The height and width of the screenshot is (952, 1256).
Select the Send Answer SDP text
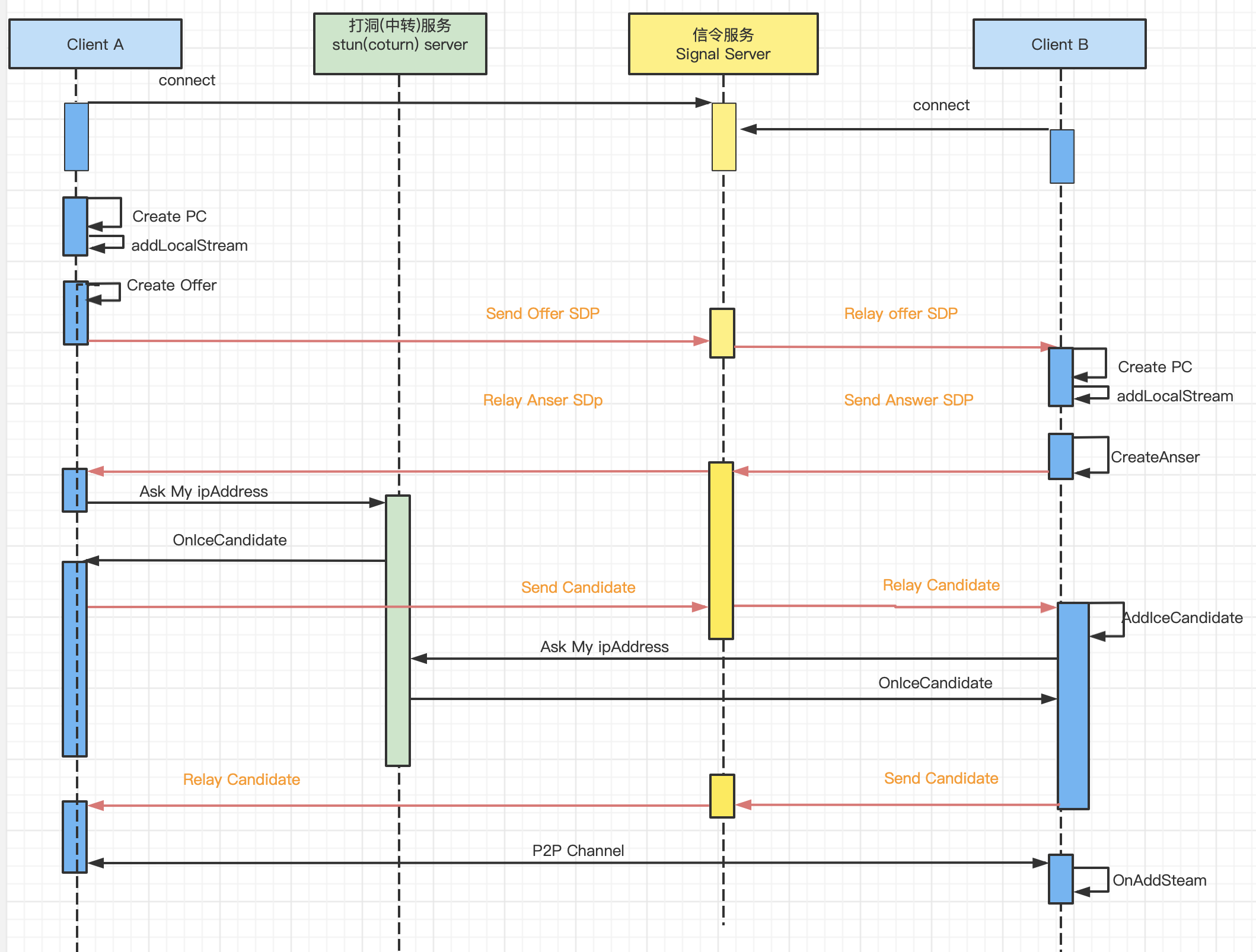(908, 400)
